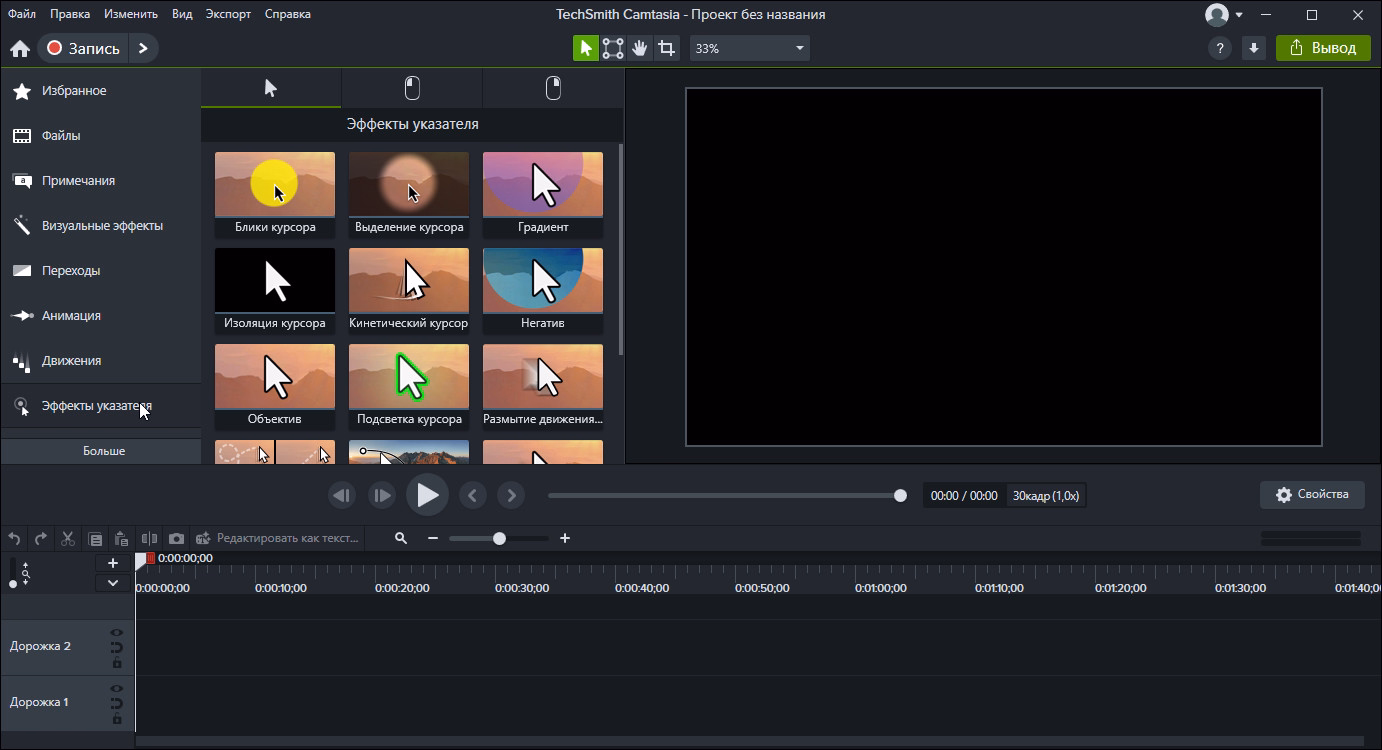Toggle visibility eye on Дорожка 1

click(117, 689)
